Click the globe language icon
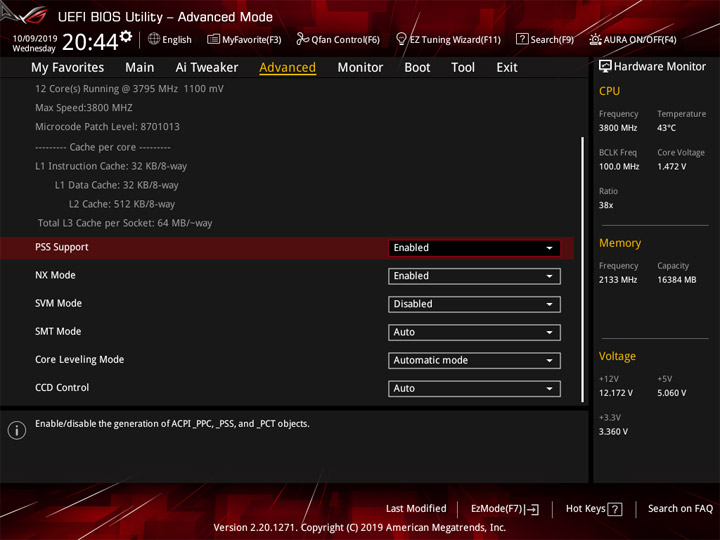 point(154,39)
